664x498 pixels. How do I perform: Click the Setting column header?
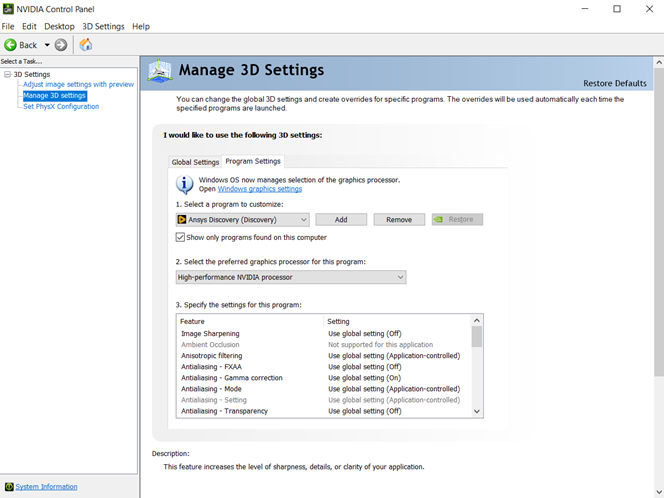(x=397, y=321)
